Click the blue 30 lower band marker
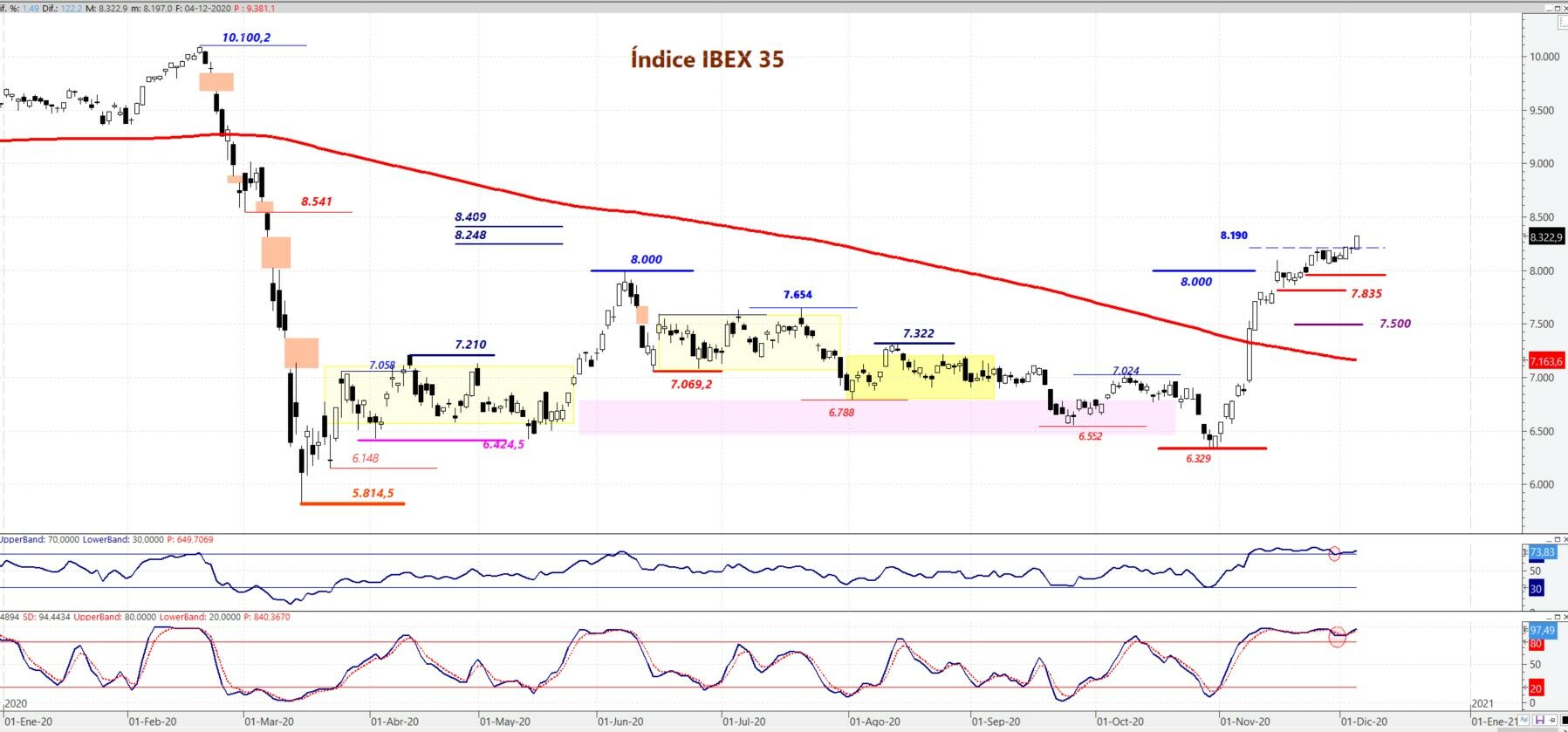Screen dimensions: 1568x732 click(x=1536, y=589)
